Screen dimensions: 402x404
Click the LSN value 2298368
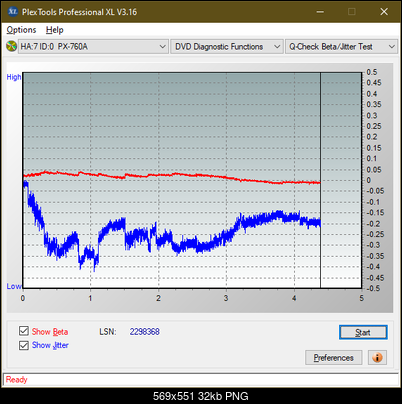145,332
